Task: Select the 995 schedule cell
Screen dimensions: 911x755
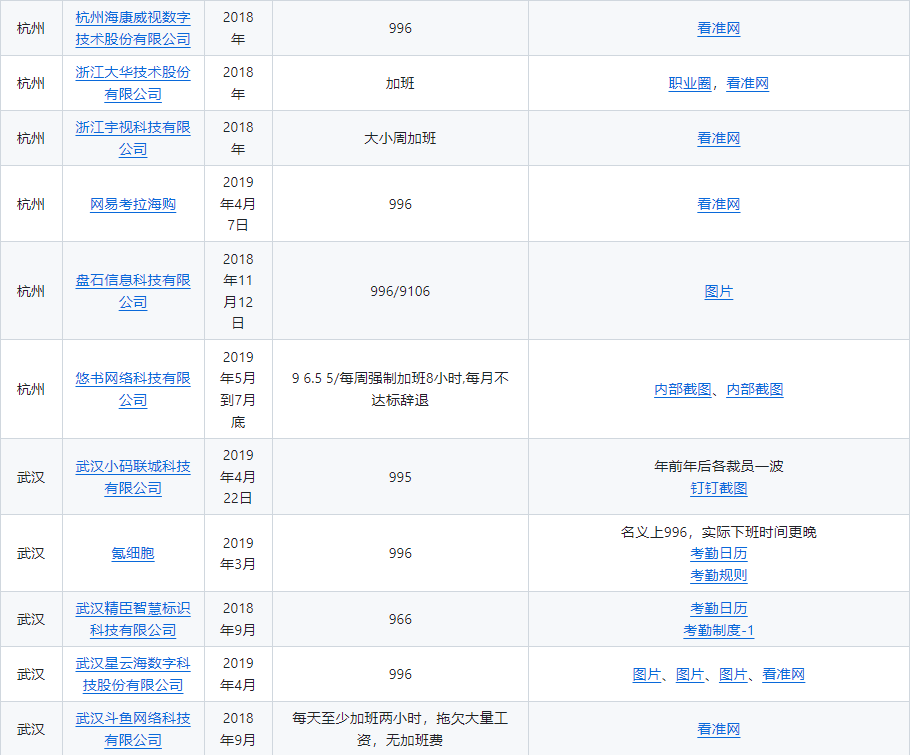Action: click(x=400, y=477)
